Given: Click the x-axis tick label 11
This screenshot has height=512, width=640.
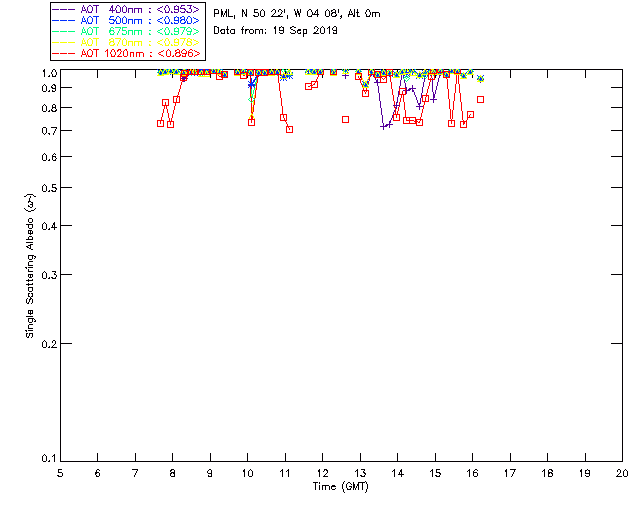Looking at the screenshot, I should tap(285, 473).
